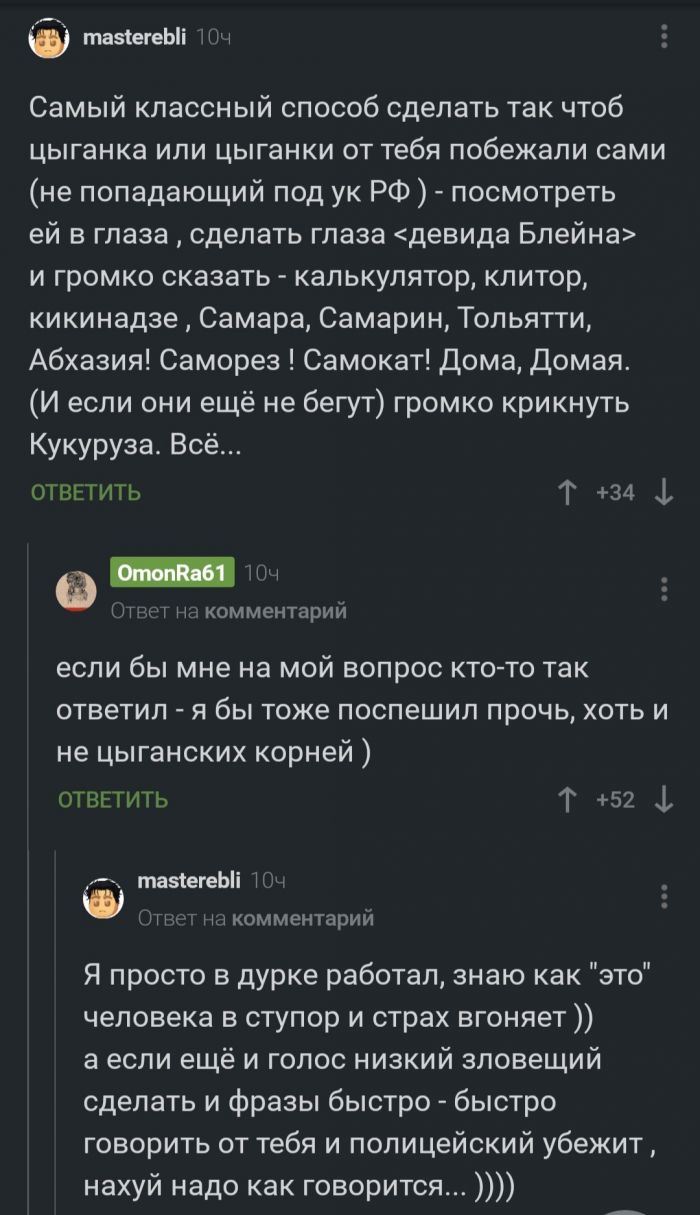Follow the 'комментарий' link in masterebli's bottom reply
The image size is (700, 1215).
coord(302,917)
